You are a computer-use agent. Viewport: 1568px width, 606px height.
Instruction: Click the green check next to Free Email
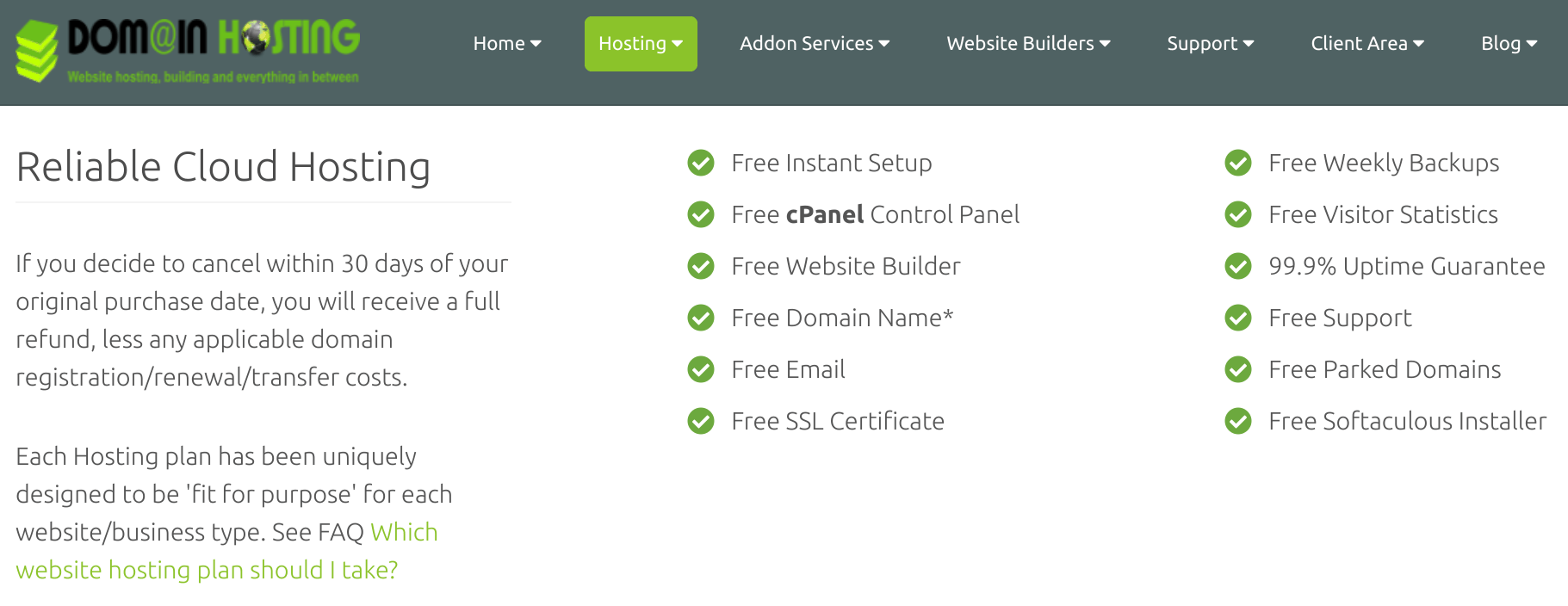(x=701, y=369)
